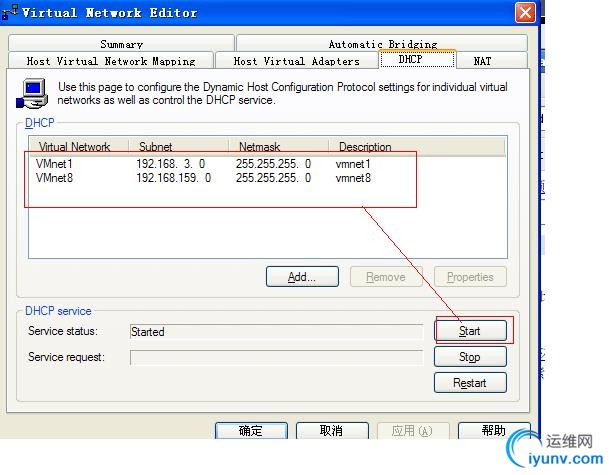Click the 应用(A) apply button

413,431
